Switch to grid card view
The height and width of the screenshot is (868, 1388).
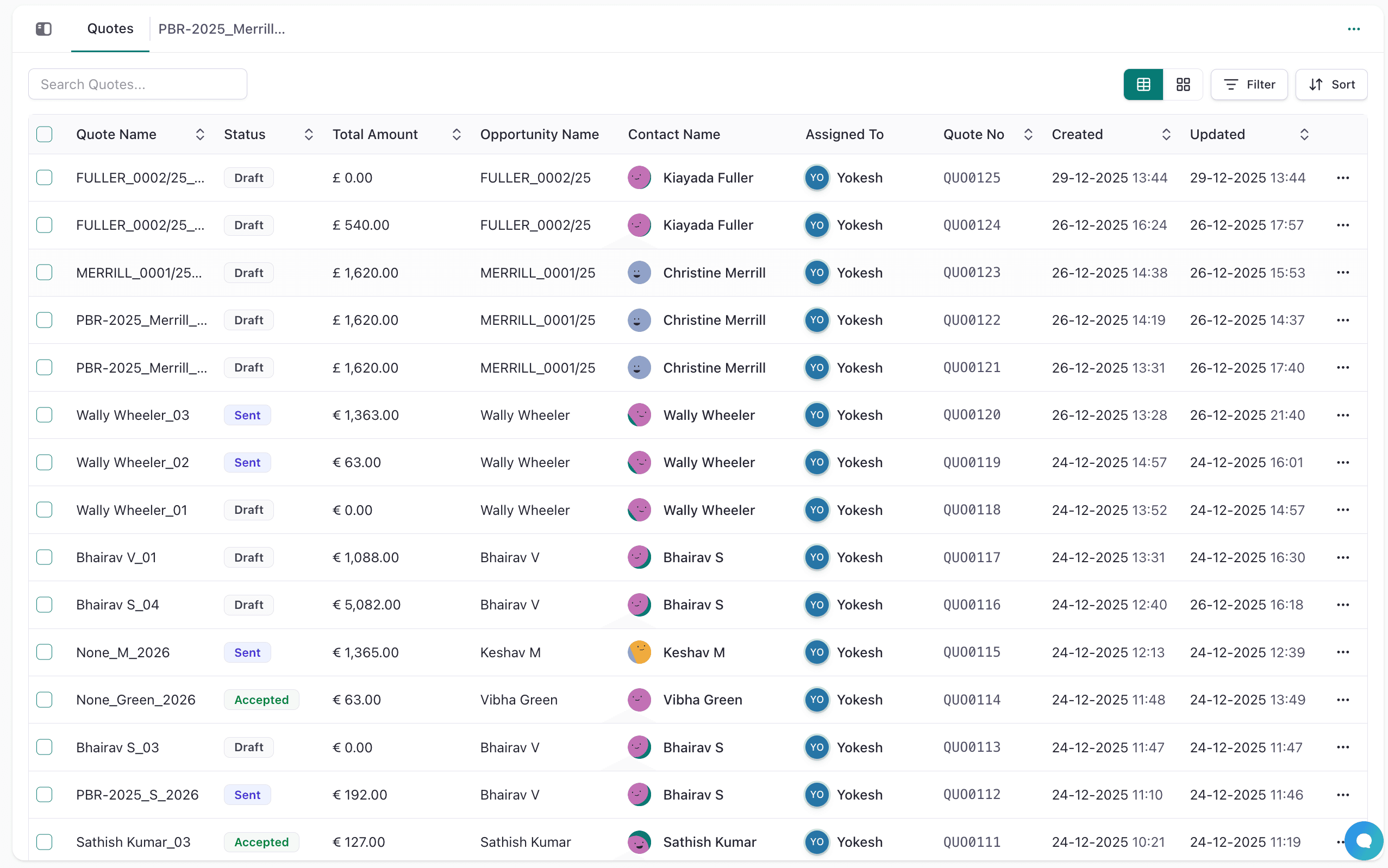pyautogui.click(x=1183, y=84)
